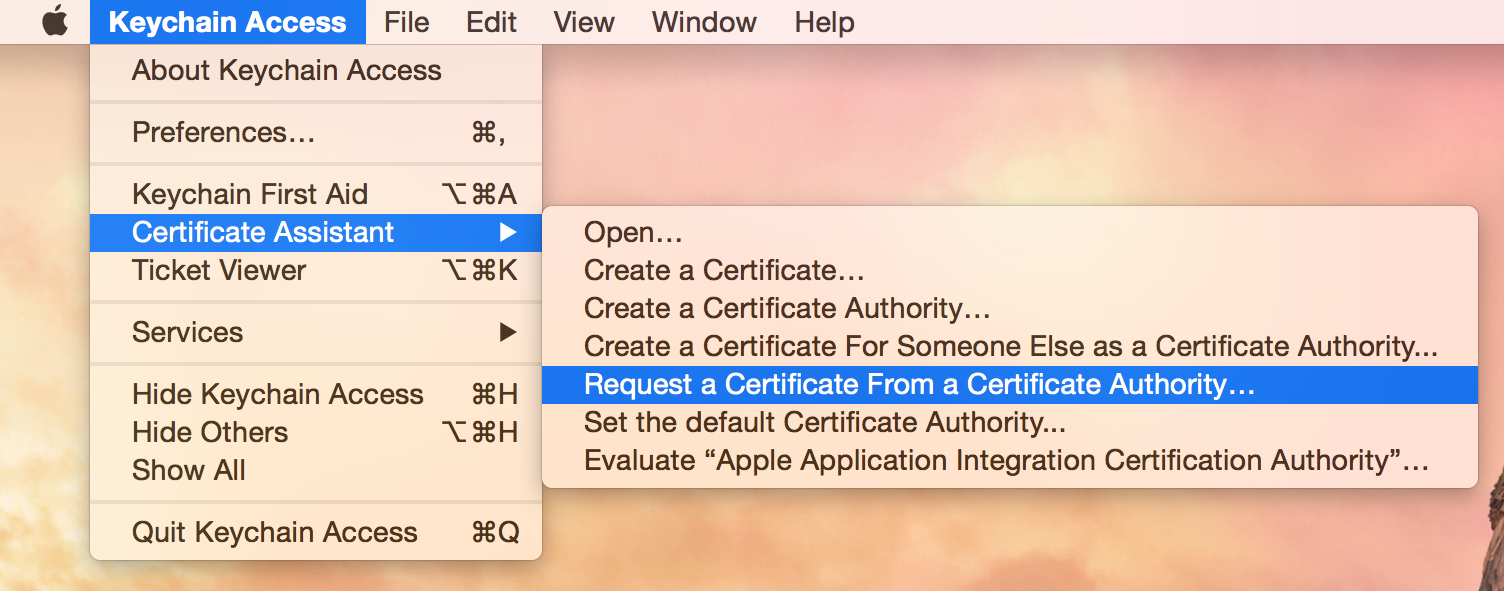Set the default Certificate Authority
Screen dimensions: 1504x591
(x=824, y=422)
